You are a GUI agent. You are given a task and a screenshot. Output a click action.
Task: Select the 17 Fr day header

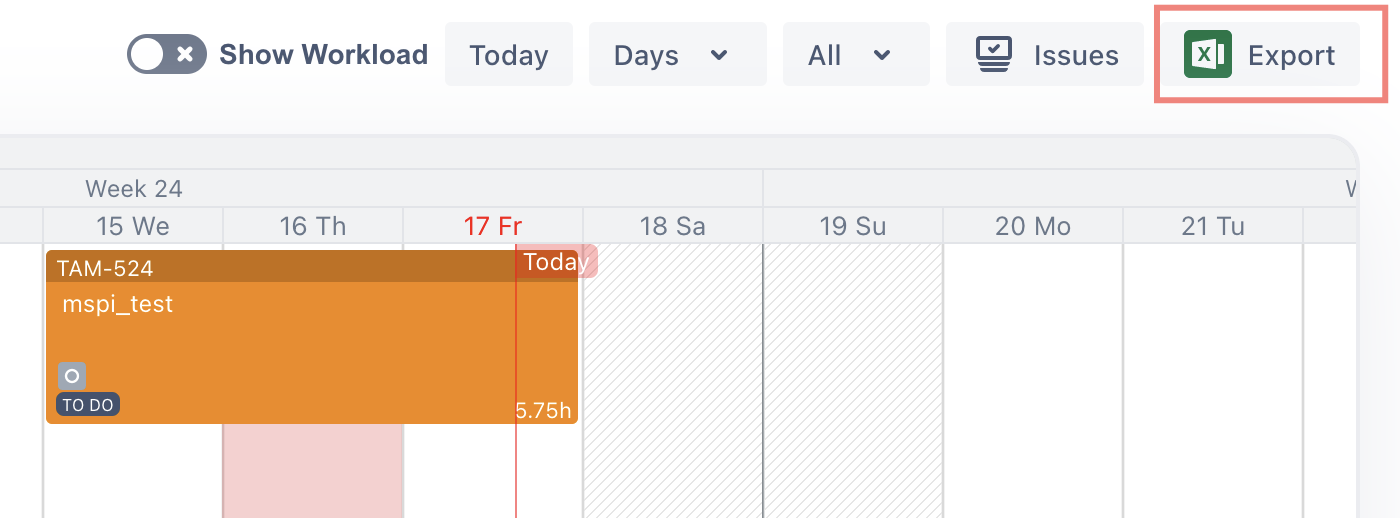click(x=493, y=226)
